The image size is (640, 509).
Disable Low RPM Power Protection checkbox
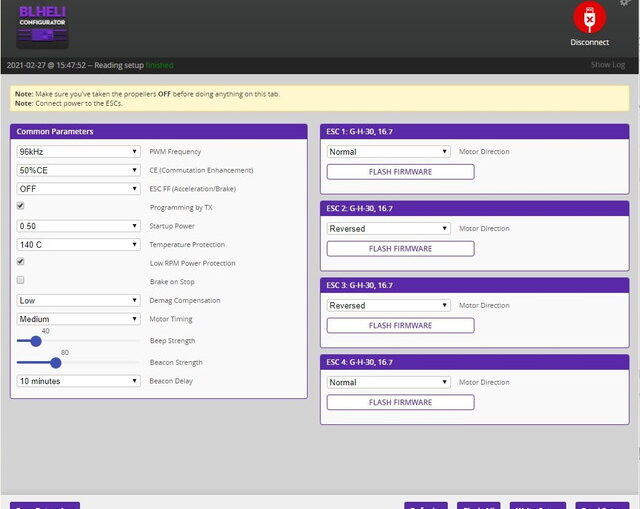tap(21, 262)
